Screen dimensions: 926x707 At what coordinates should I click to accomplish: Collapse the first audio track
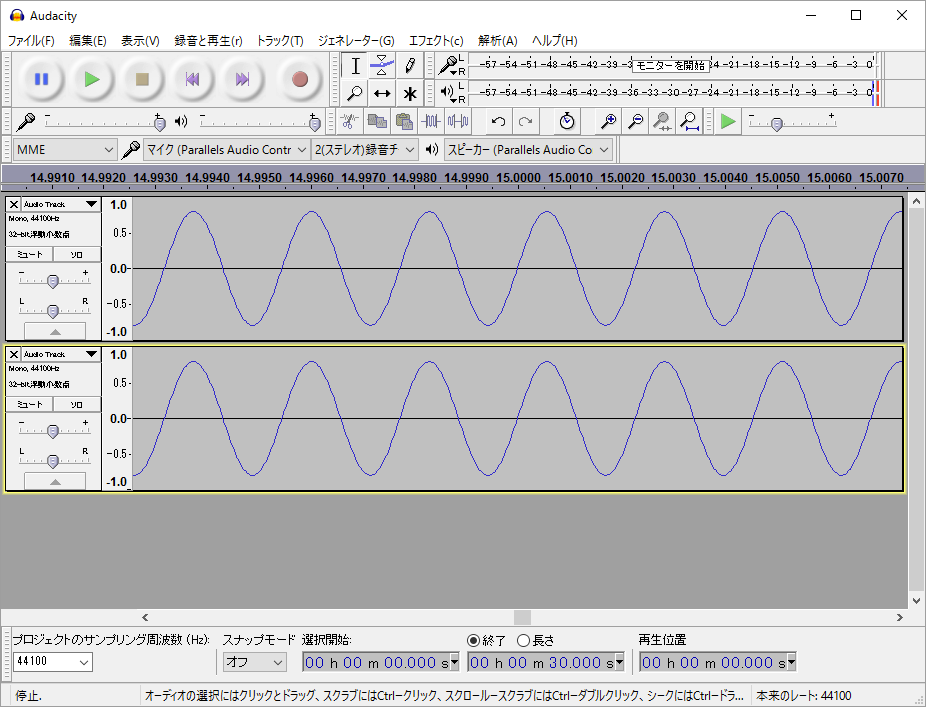pos(55,331)
